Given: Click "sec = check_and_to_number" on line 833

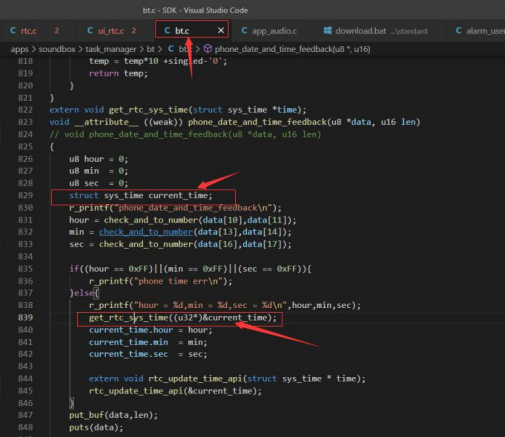Looking at the screenshot, I should [x=180, y=244].
